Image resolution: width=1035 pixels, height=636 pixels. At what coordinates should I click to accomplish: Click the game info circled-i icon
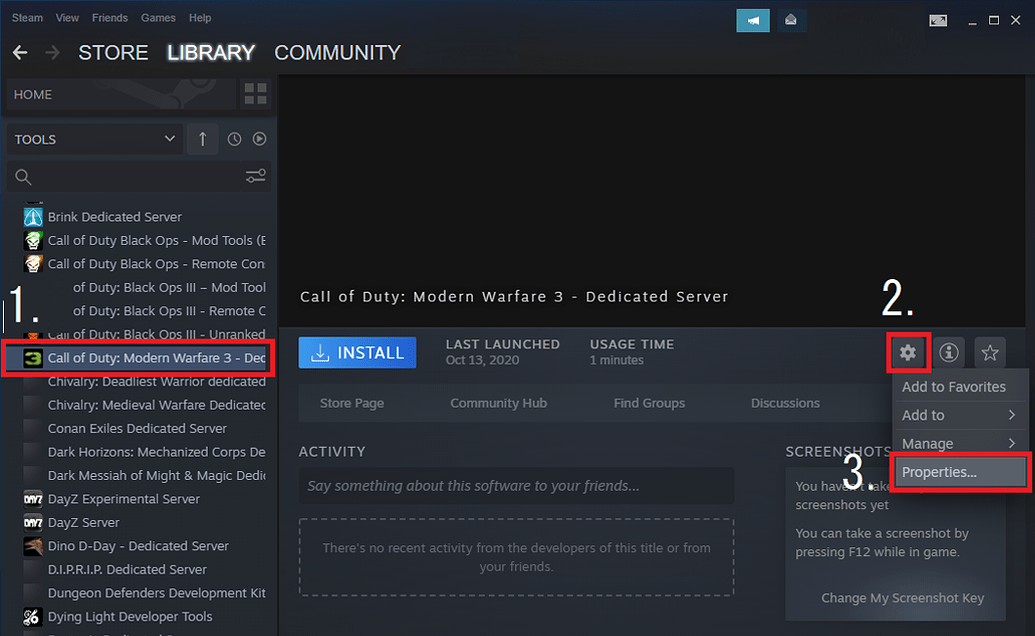(948, 352)
